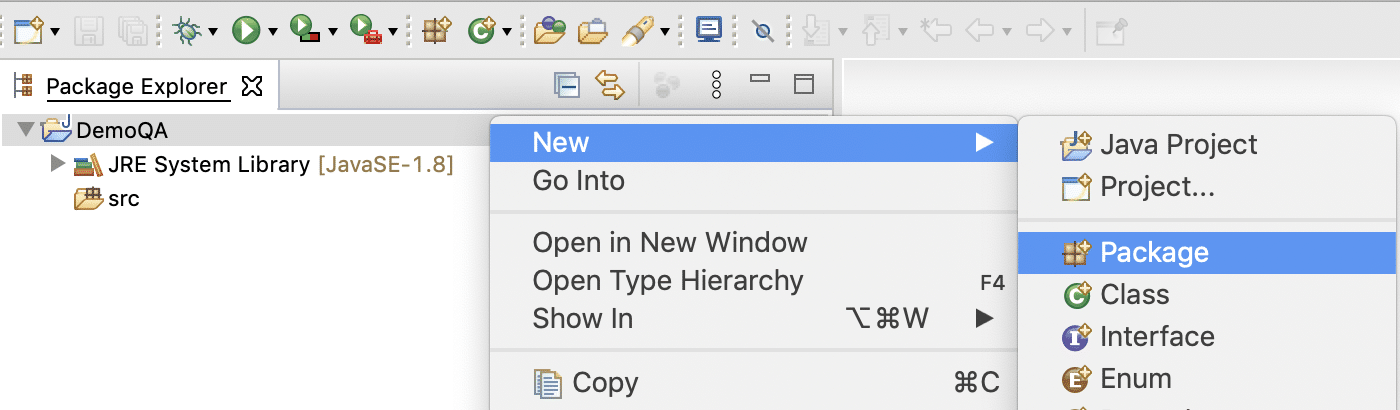Screen dimensions: 1400x410
Task: Expand the JRE System Library node
Action: pyautogui.click(x=57, y=164)
